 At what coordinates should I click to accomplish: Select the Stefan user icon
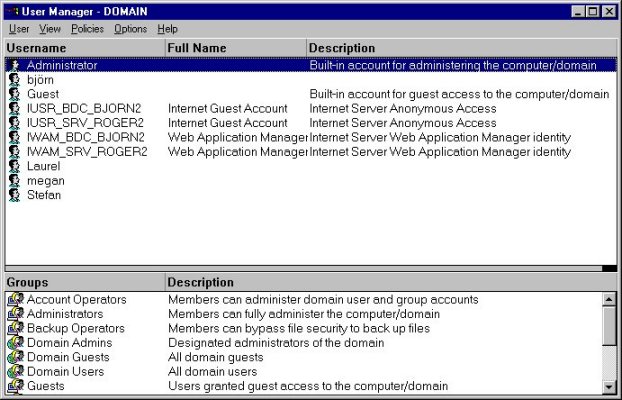click(14, 195)
